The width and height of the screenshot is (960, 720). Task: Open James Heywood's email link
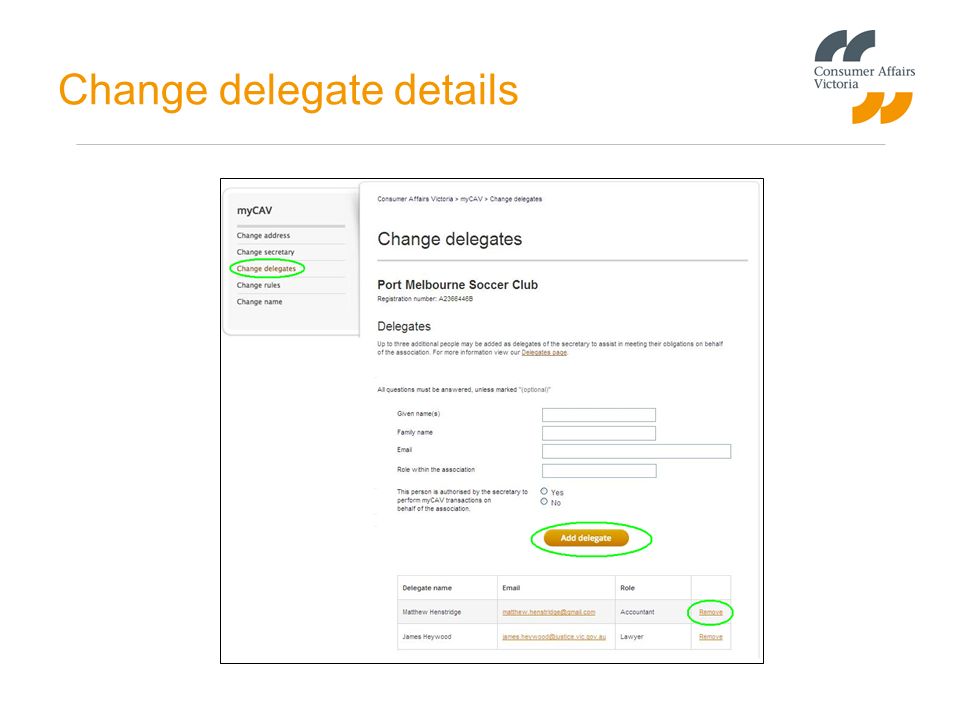coord(554,637)
